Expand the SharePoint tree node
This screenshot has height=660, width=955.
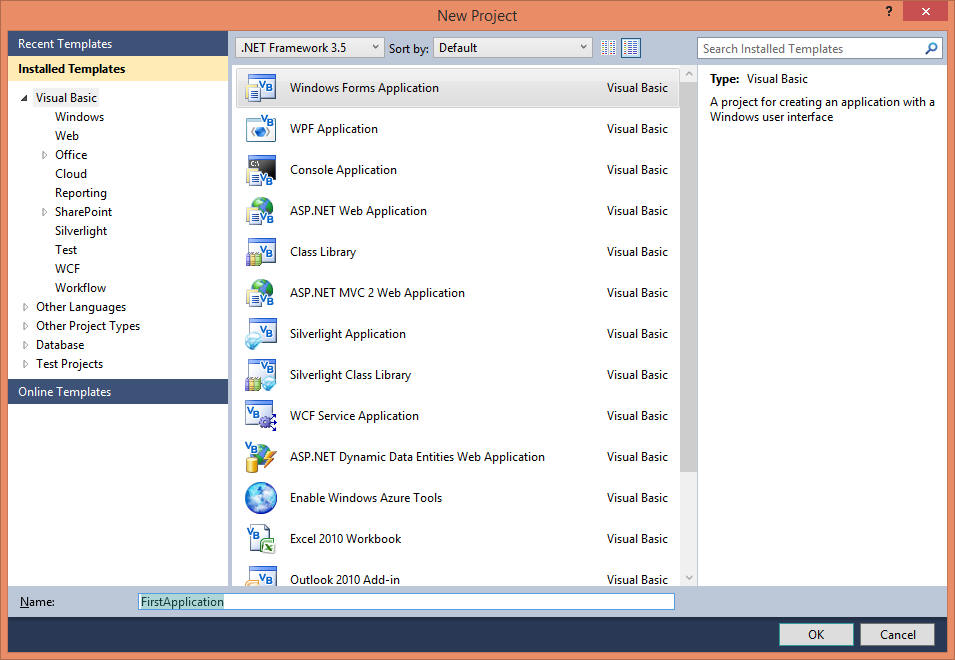[44, 212]
